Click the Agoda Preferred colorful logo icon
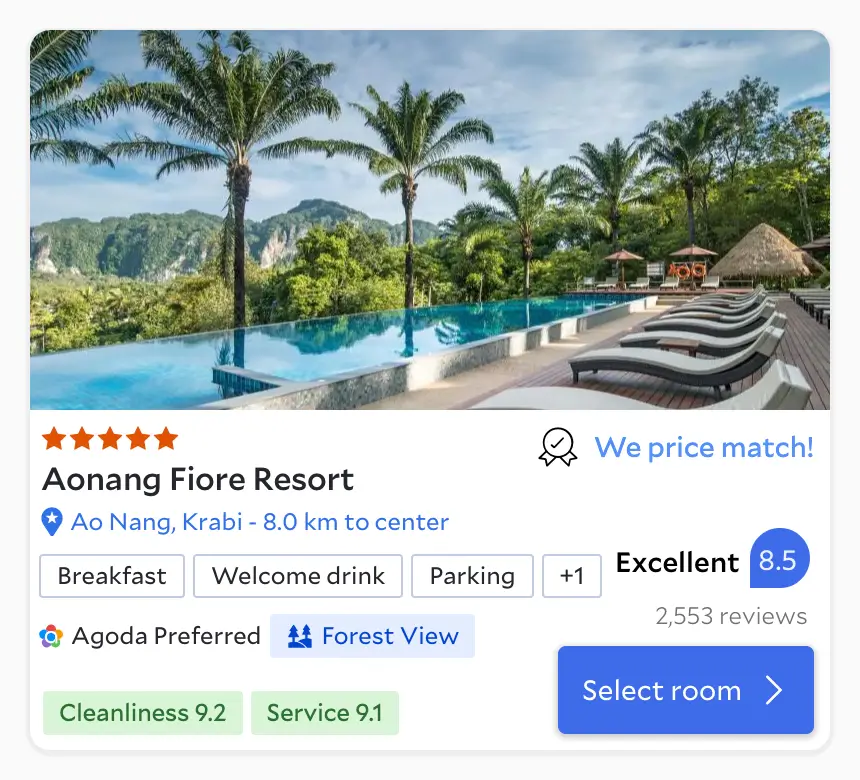 pyautogui.click(x=51, y=636)
